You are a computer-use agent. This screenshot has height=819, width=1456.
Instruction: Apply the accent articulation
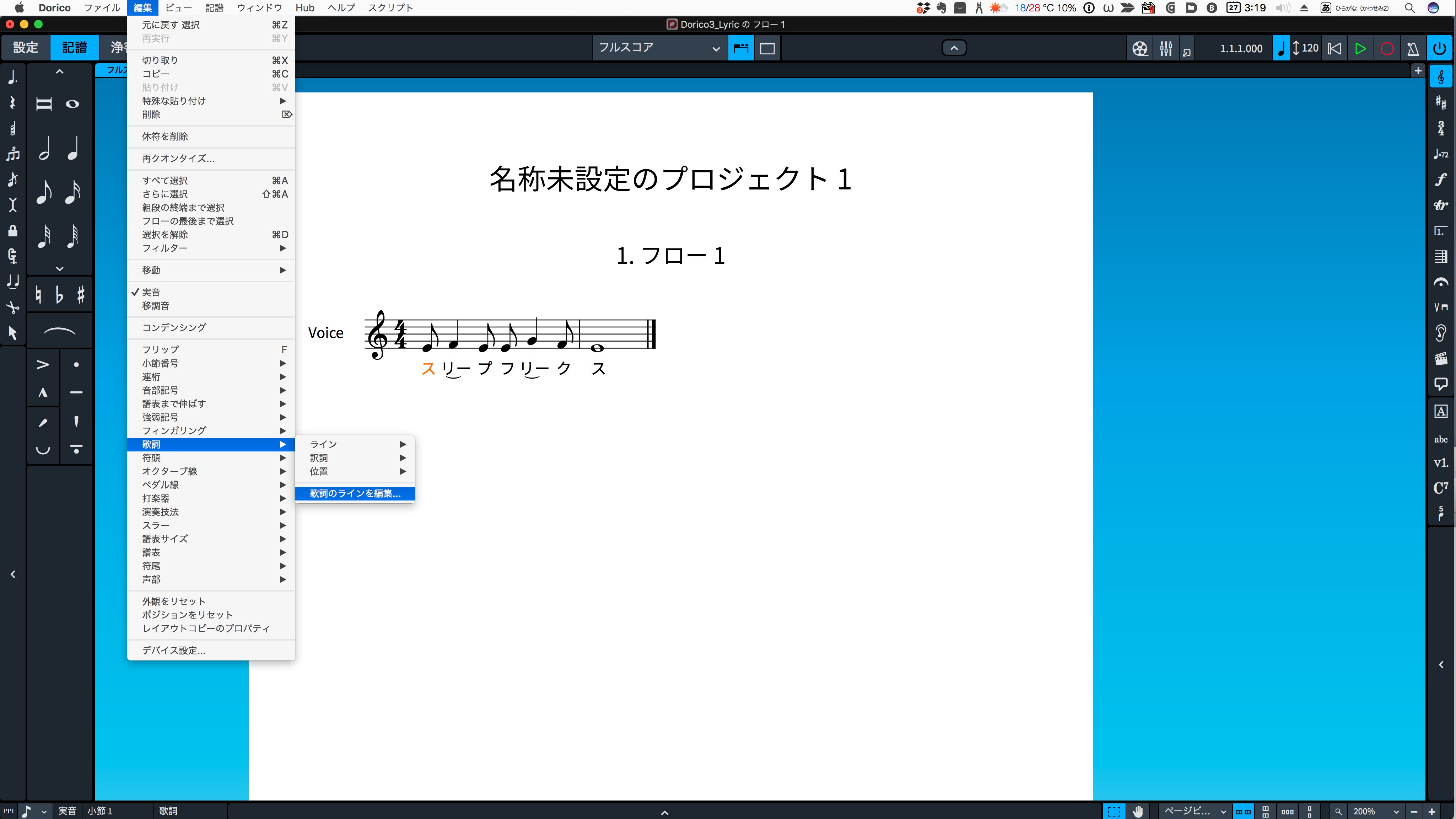pos(43,365)
